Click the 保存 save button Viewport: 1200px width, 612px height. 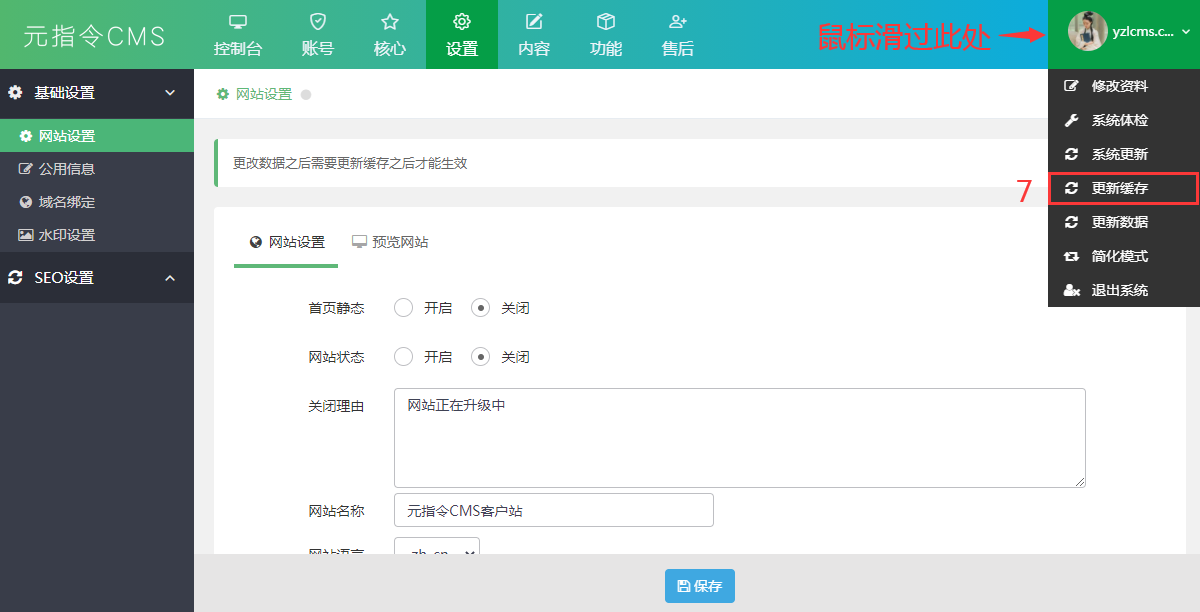[700, 586]
